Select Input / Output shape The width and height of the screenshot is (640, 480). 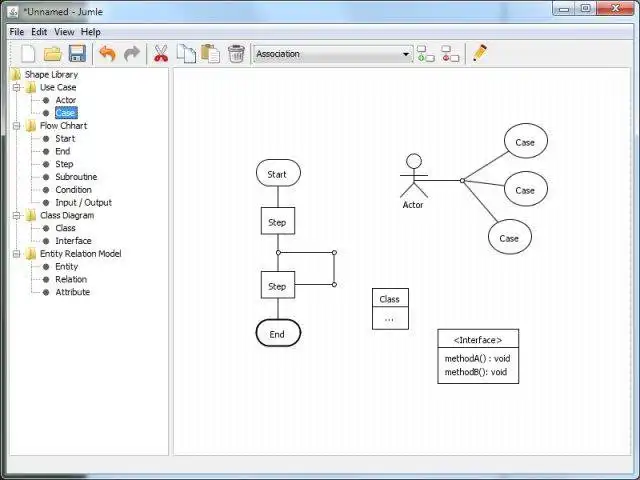click(x=83, y=202)
